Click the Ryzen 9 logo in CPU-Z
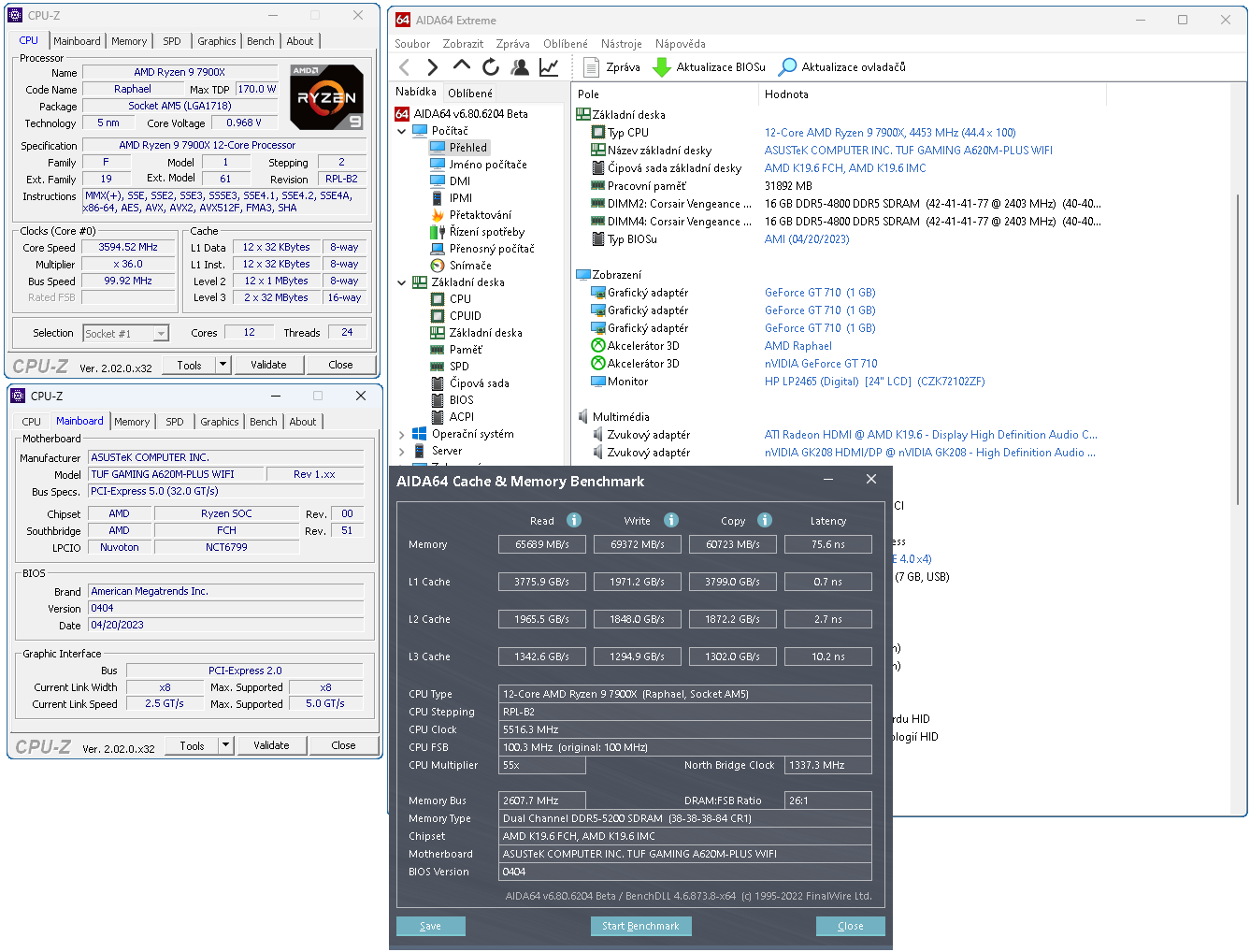This screenshot has width=1250, height=952. tap(327, 97)
